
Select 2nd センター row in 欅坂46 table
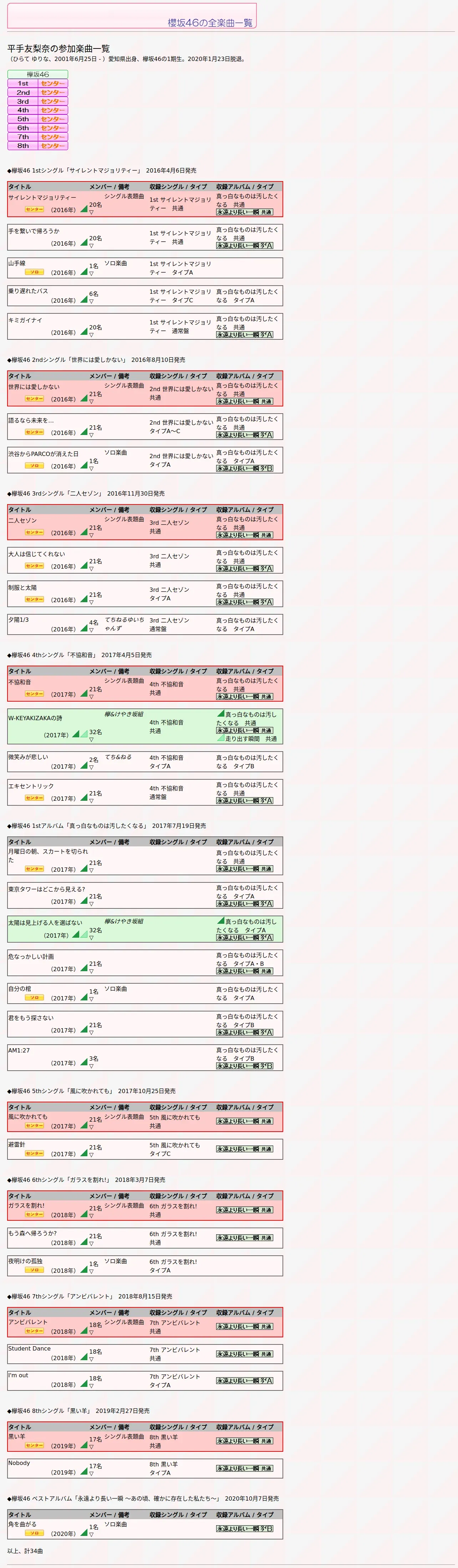[x=38, y=93]
